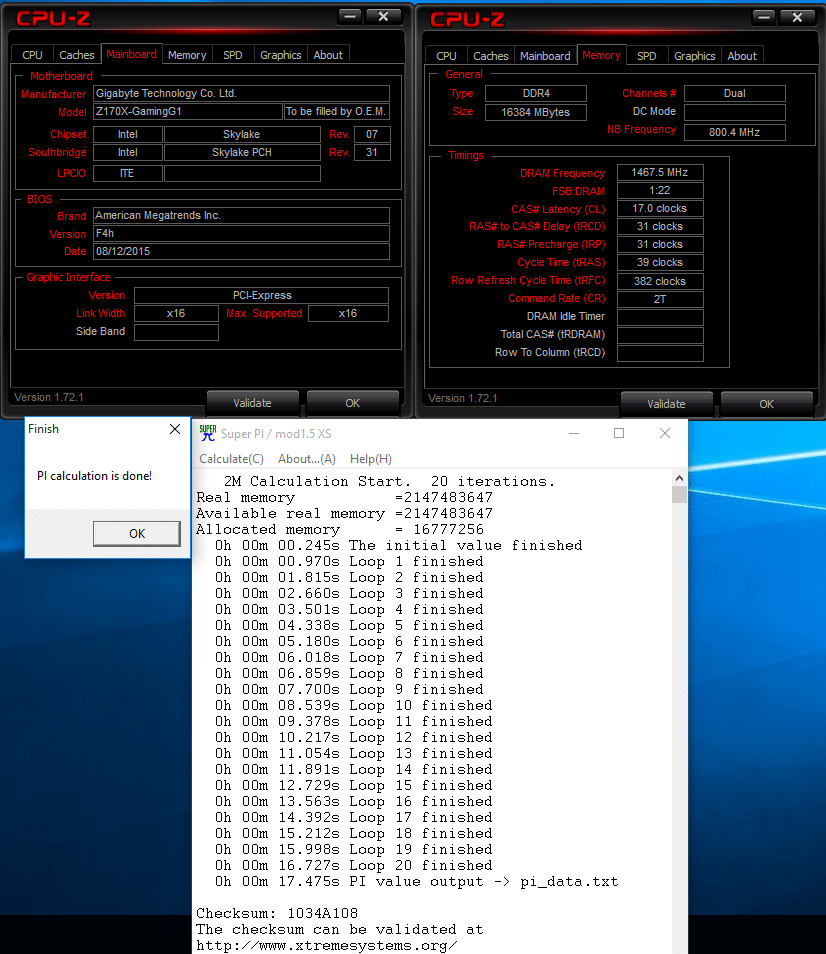Click the Command Rate value 2T
The width and height of the screenshot is (826, 954).
coord(660,299)
